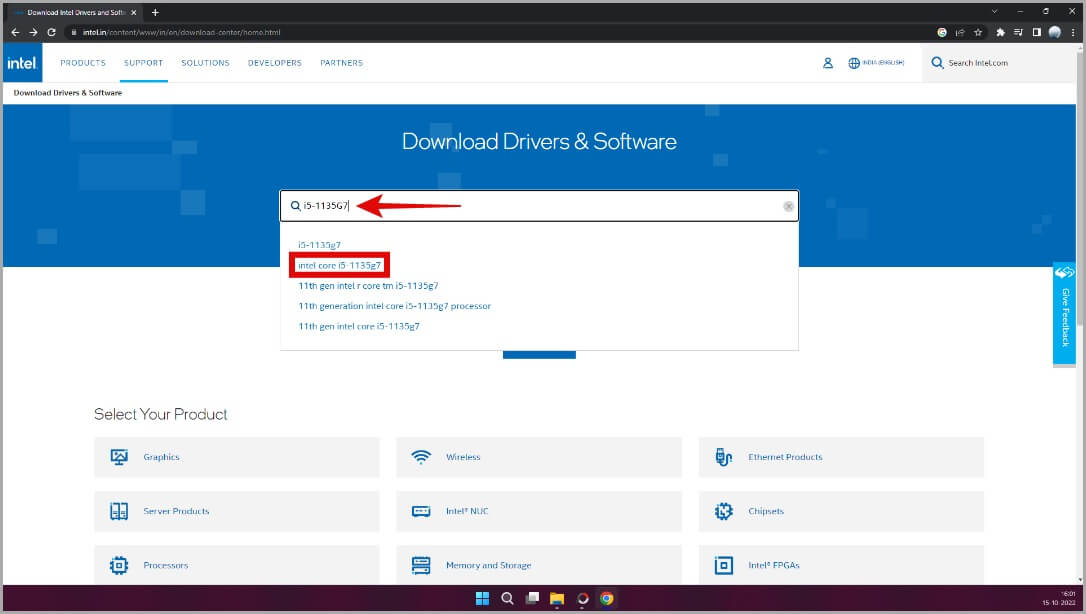Open the PRODUCTS menu
1086x614 pixels.
click(83, 63)
